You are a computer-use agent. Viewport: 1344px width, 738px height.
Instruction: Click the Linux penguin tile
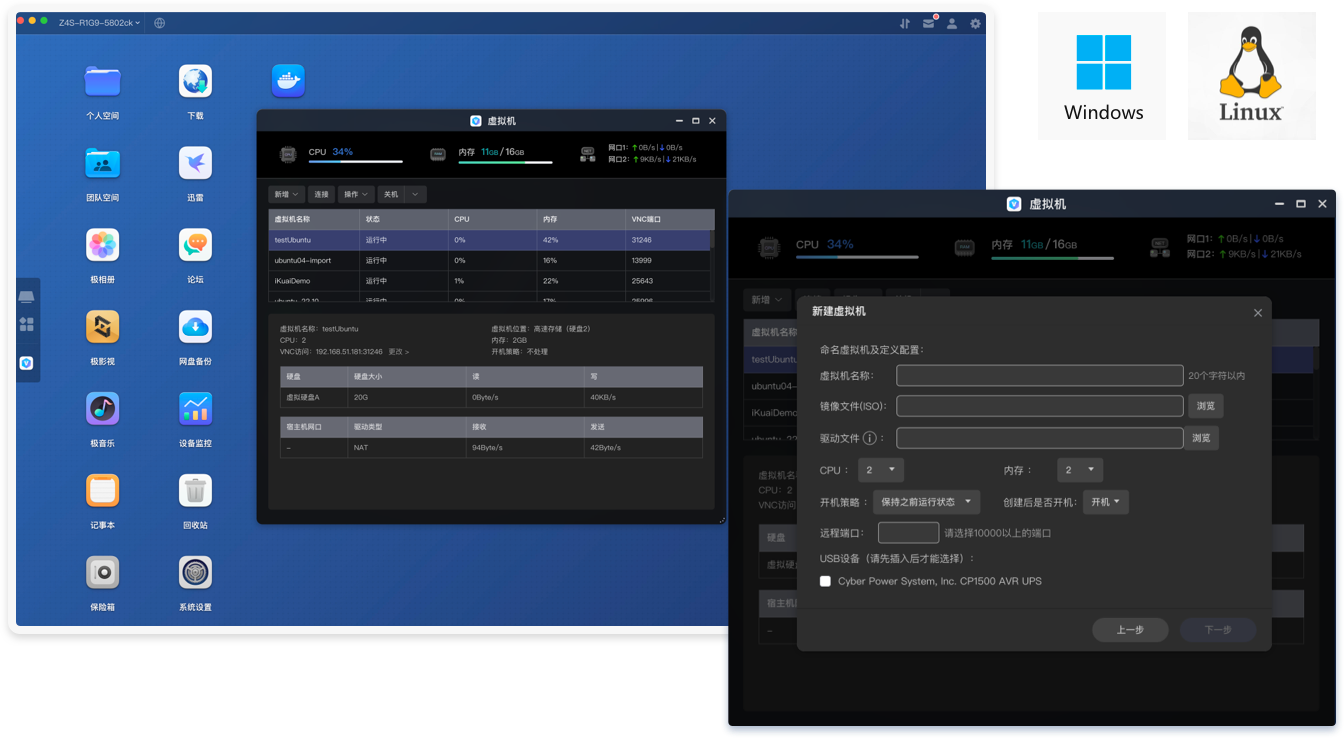click(1251, 76)
